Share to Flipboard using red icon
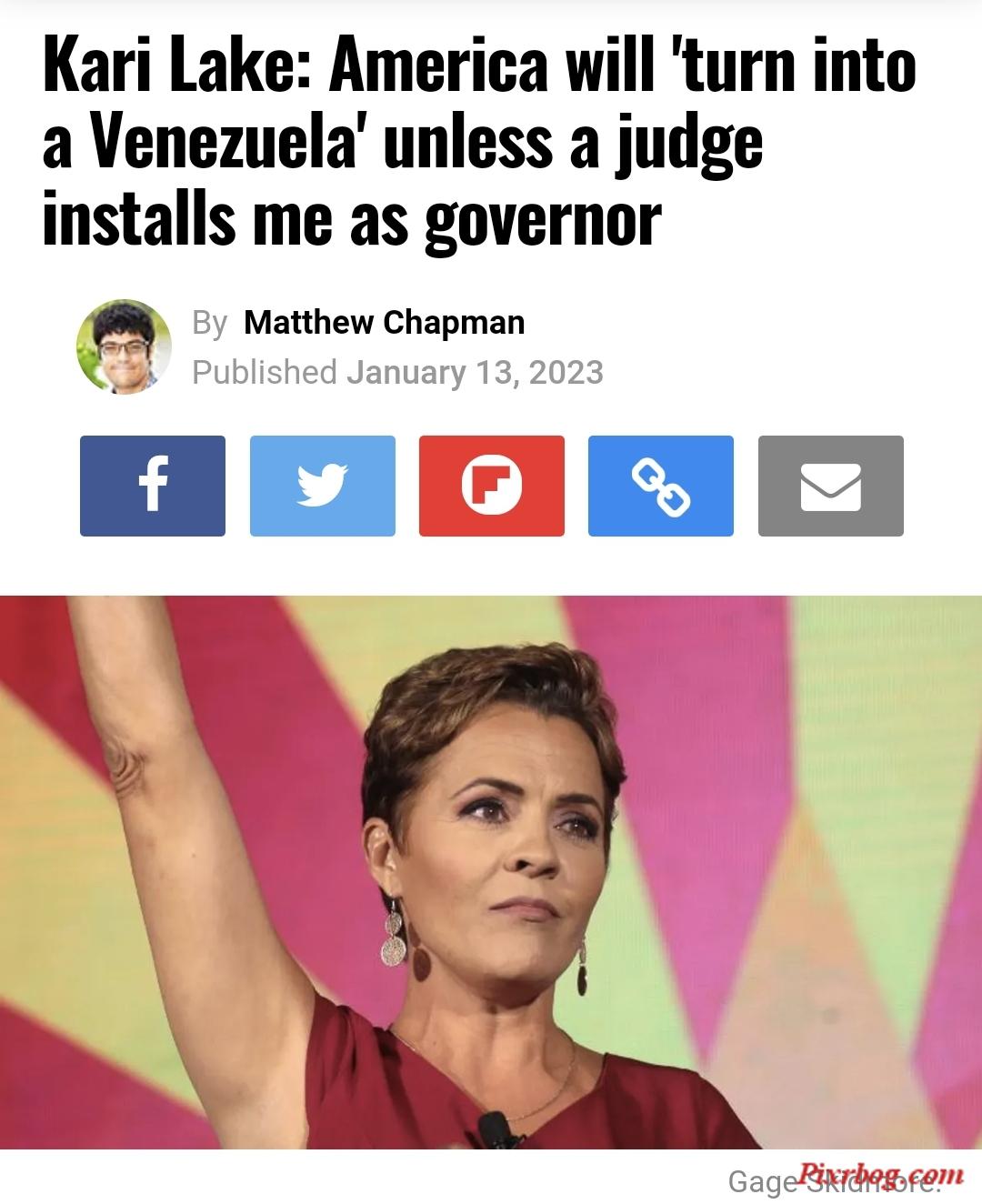Screen dimensions: 982x1204 pos(492,486)
